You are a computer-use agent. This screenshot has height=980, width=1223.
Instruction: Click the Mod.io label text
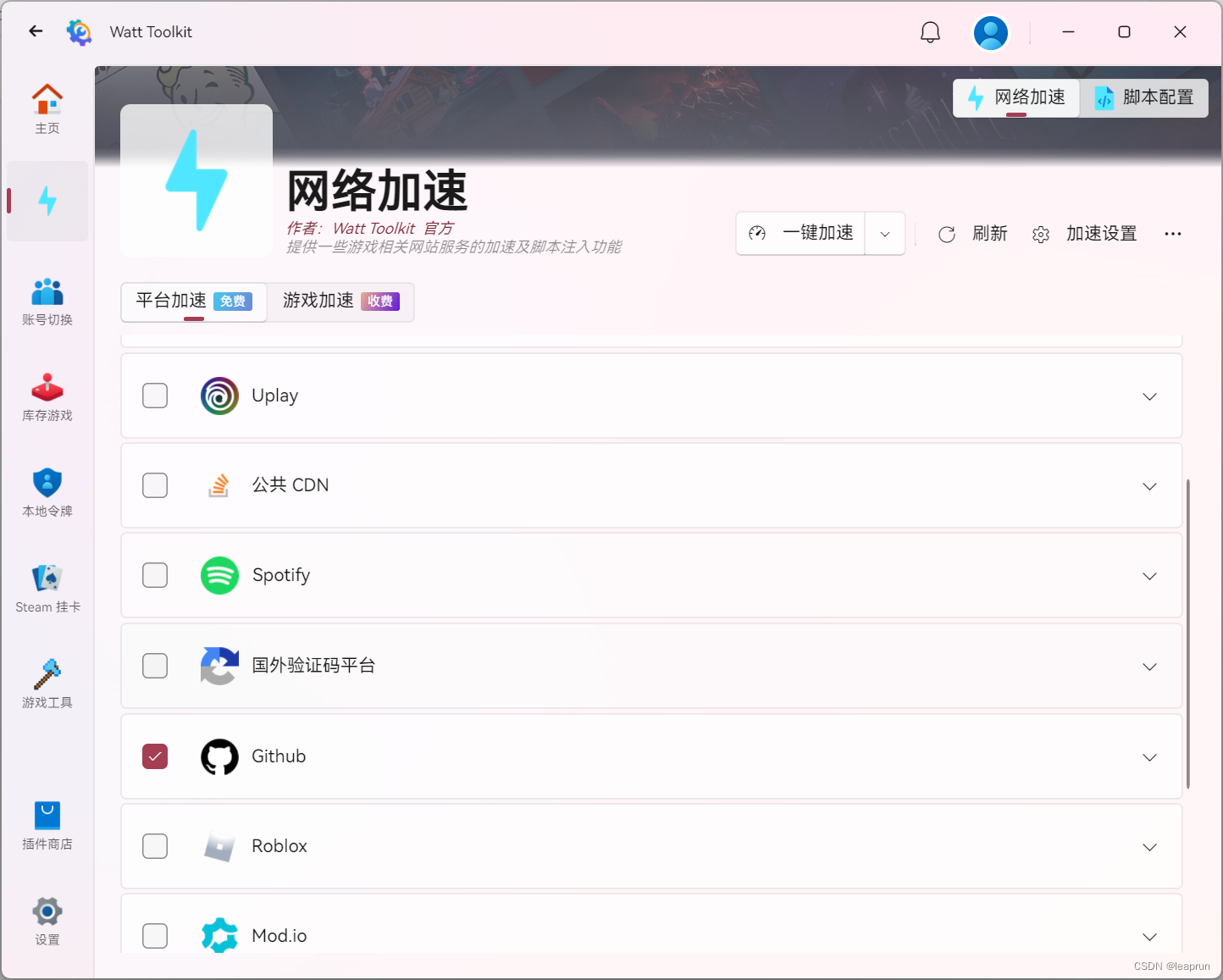click(279, 936)
